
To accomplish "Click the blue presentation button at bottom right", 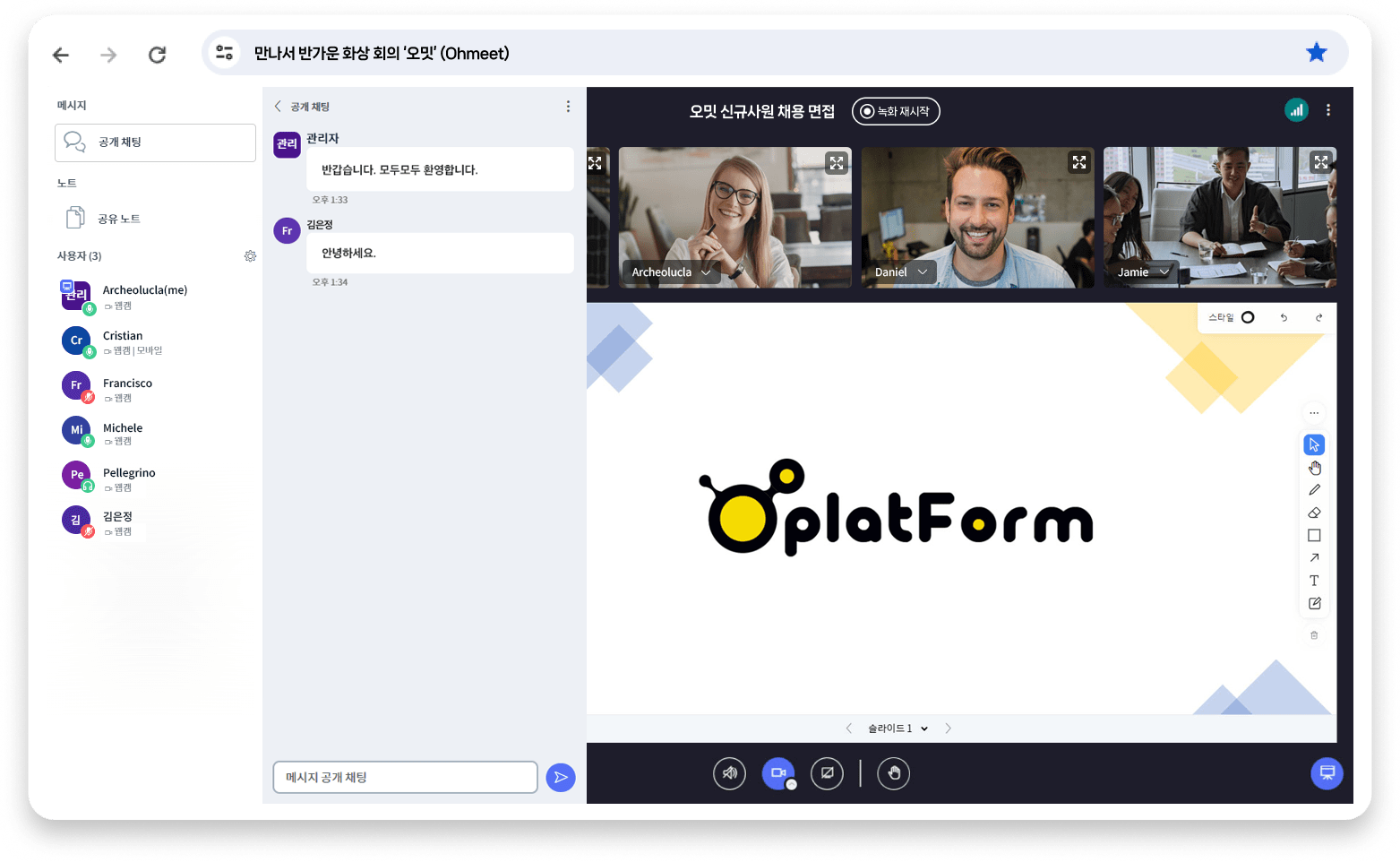I will click(x=1327, y=773).
